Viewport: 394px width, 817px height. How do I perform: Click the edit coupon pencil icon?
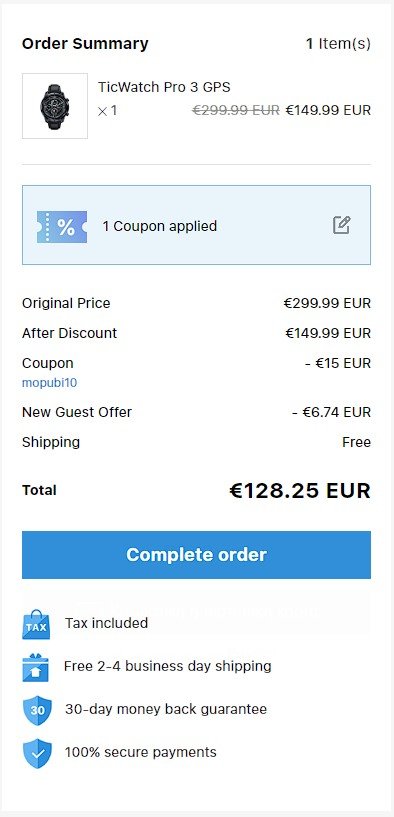pos(341,225)
